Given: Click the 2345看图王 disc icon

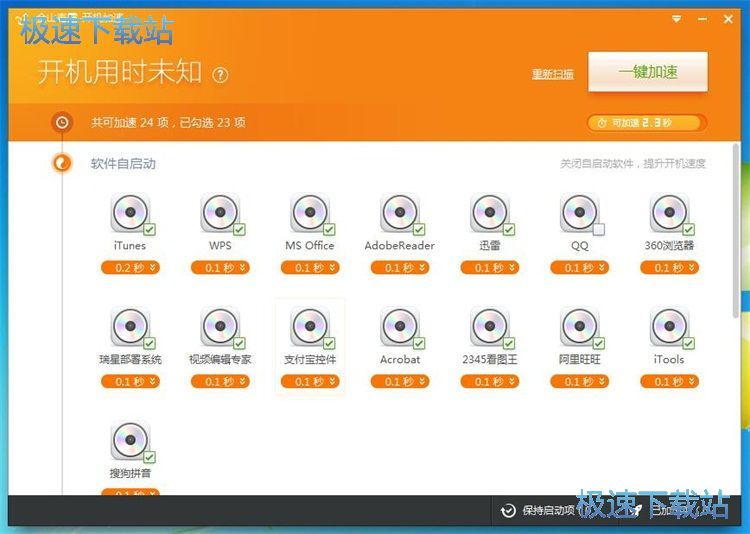Looking at the screenshot, I should (x=489, y=326).
